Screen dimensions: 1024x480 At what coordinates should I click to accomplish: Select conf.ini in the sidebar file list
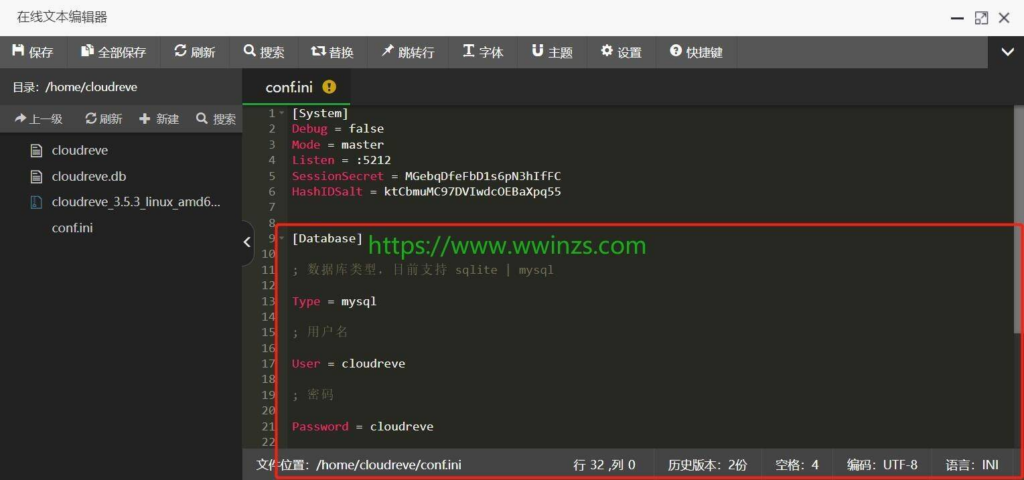click(x=72, y=229)
